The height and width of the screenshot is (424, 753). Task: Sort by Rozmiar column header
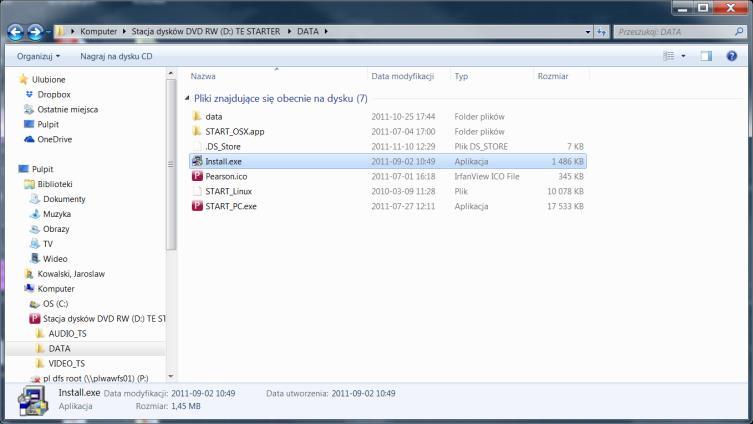(553, 76)
